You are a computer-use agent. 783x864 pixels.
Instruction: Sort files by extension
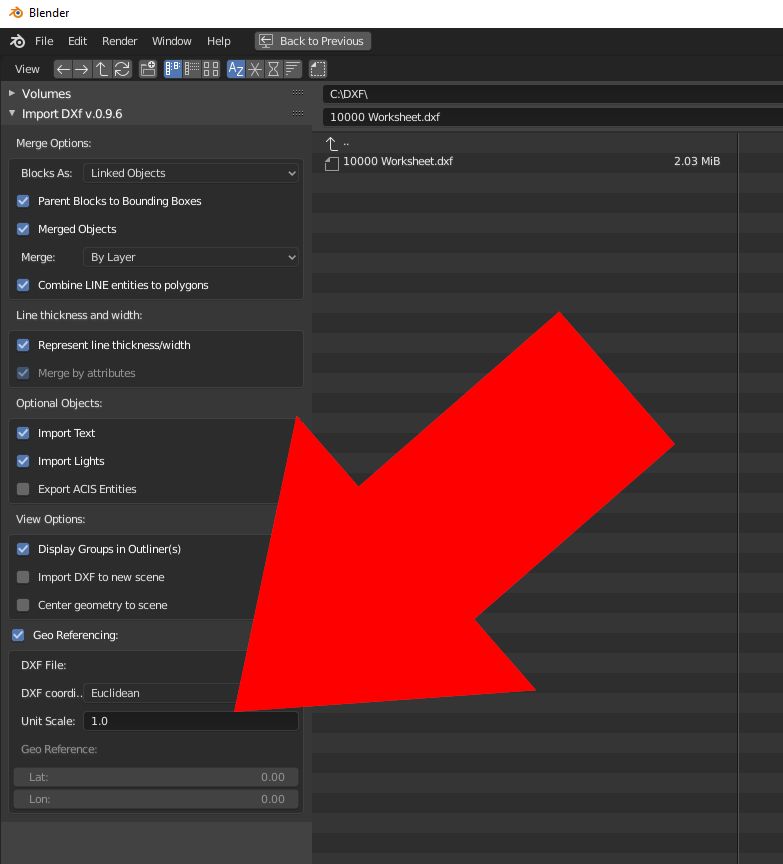tap(255, 69)
